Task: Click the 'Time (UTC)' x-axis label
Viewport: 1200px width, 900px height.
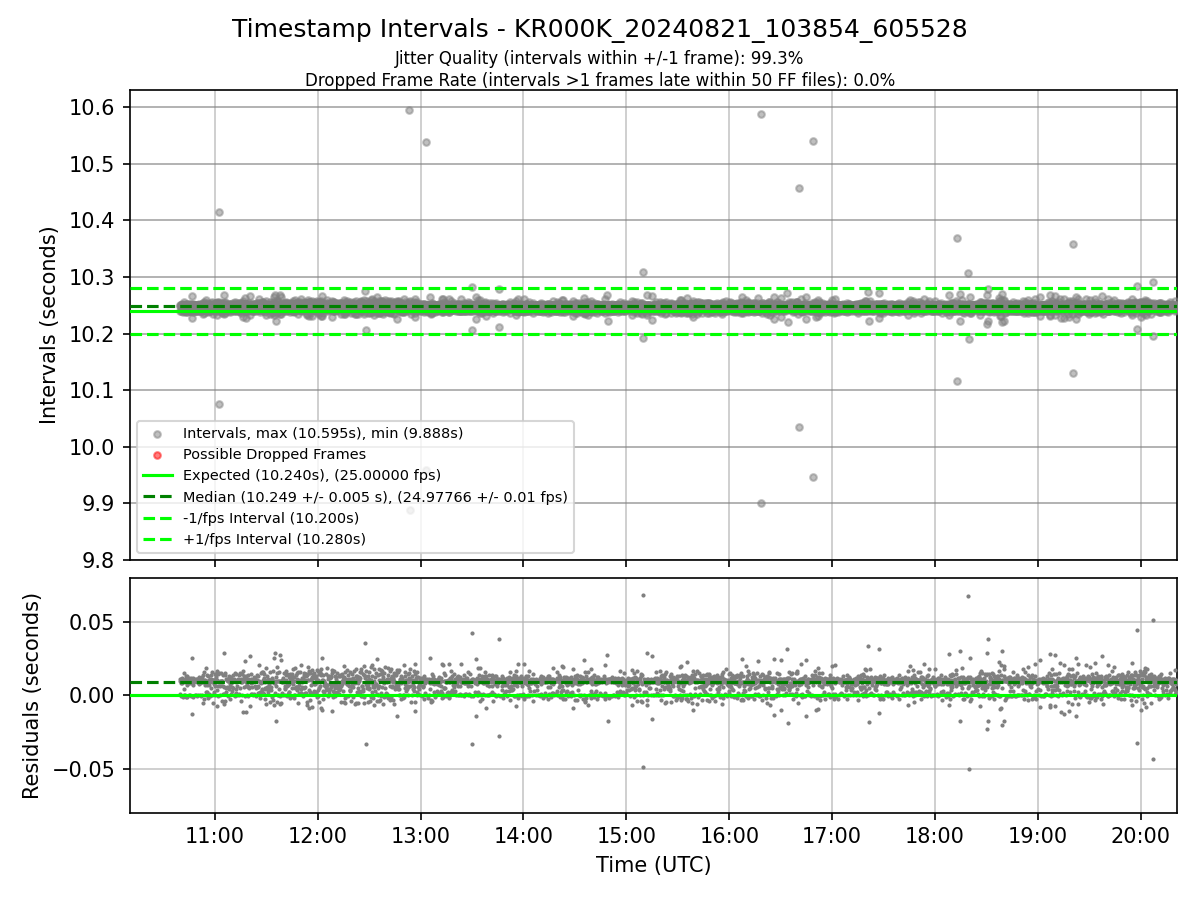Action: point(653,865)
